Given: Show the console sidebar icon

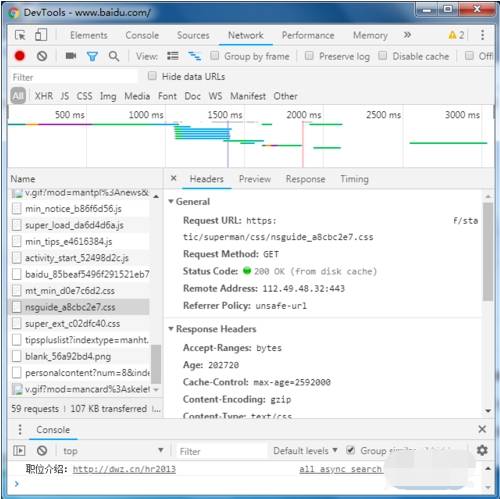Looking at the screenshot, I should coord(19,451).
